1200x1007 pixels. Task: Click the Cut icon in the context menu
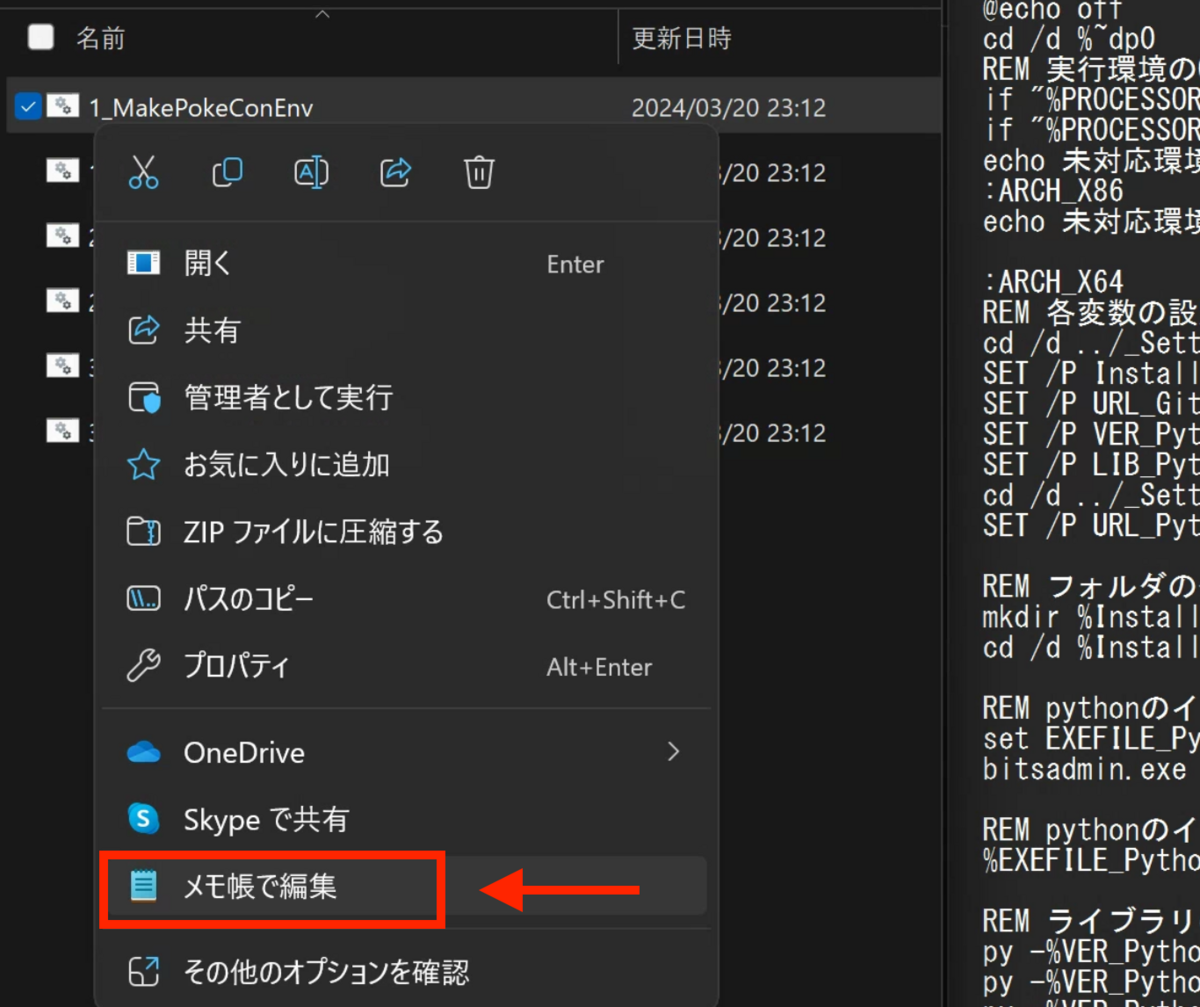click(x=144, y=172)
